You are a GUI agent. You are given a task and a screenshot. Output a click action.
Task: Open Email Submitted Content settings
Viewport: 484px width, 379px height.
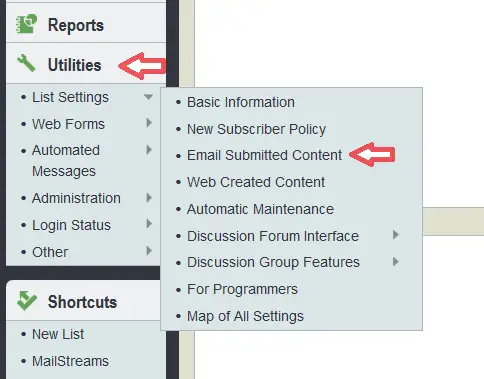(x=264, y=155)
